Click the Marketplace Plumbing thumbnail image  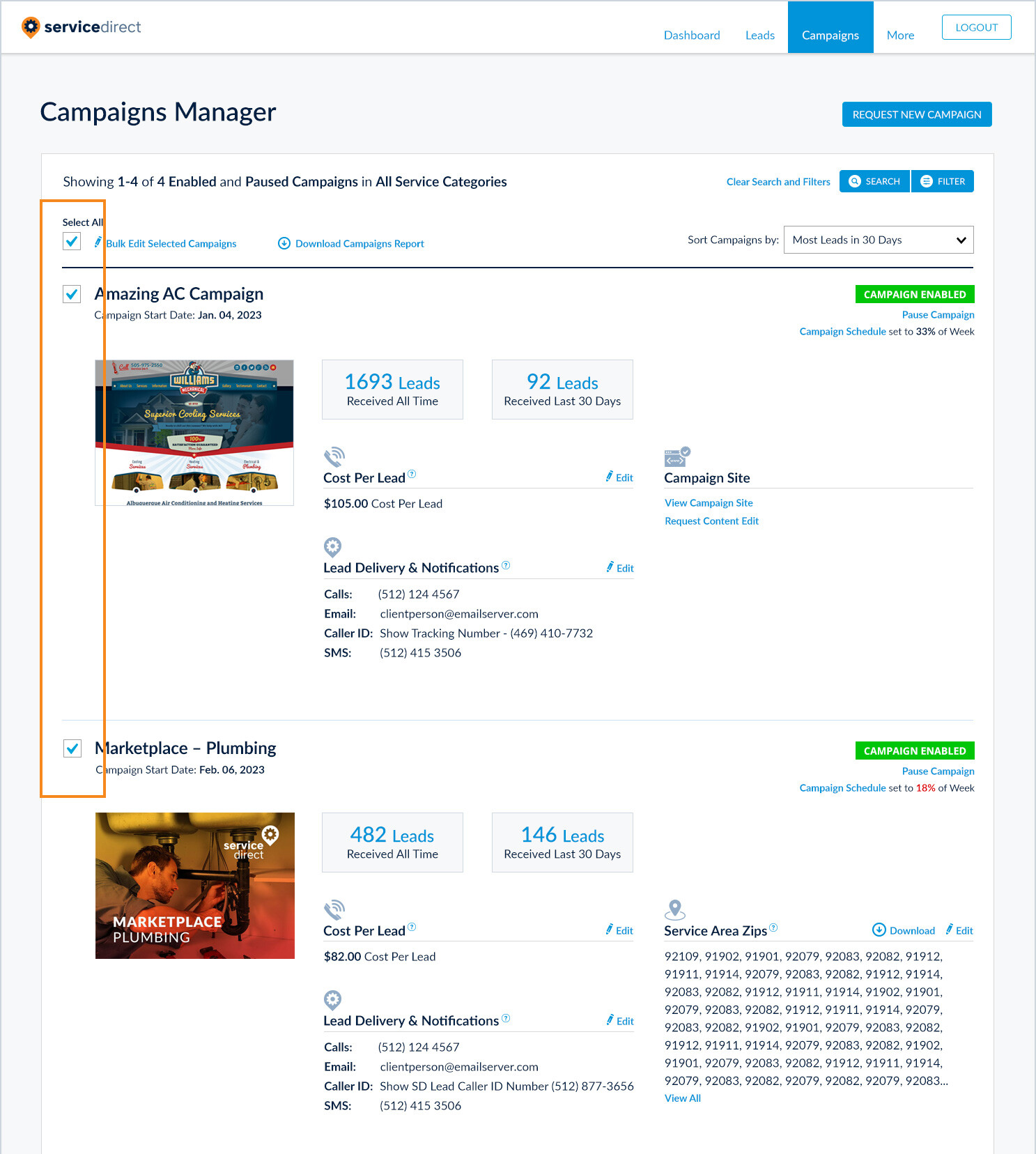pyautogui.click(x=195, y=886)
